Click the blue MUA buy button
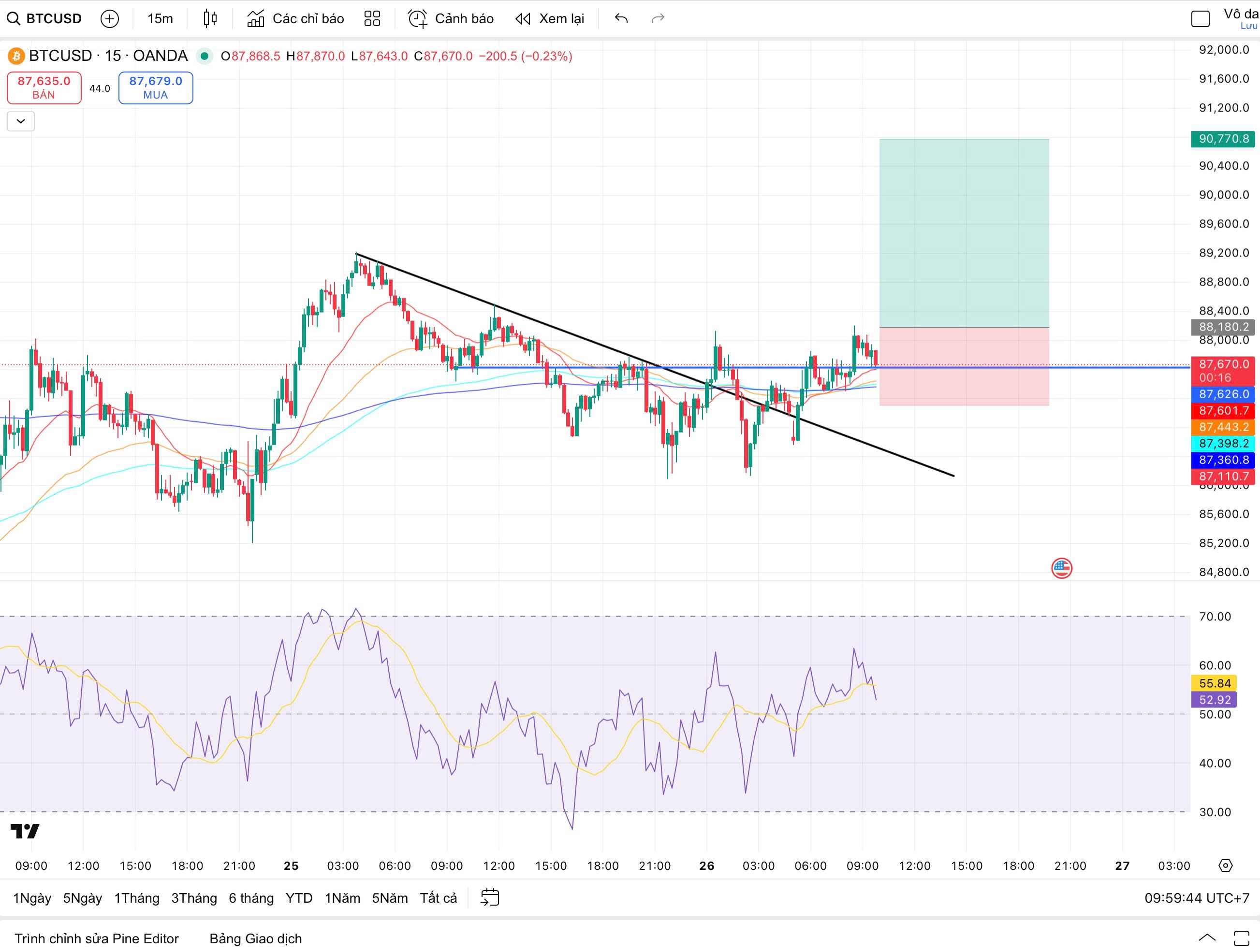This screenshot has width=1260, height=952. tap(156, 87)
